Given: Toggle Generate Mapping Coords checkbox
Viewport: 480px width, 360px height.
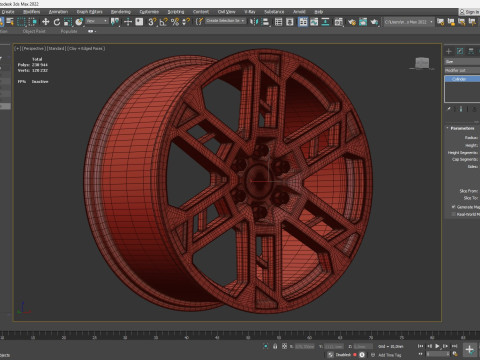Looking at the screenshot, I should pyautogui.click(x=454, y=207).
